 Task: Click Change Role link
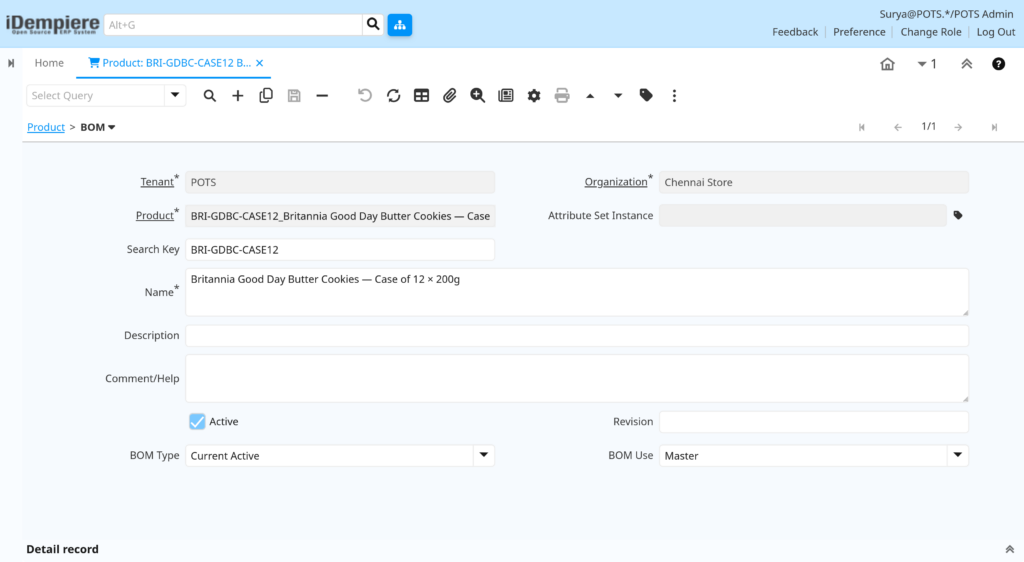pyautogui.click(x=931, y=32)
